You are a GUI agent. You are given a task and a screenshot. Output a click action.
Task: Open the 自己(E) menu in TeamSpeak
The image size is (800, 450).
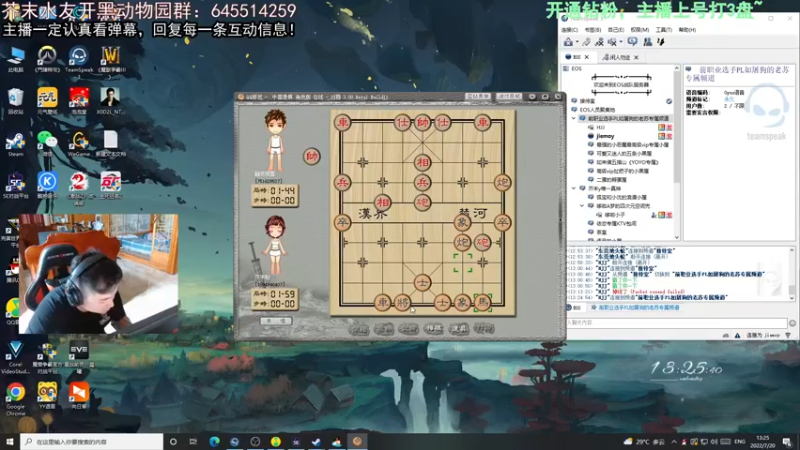616,30
